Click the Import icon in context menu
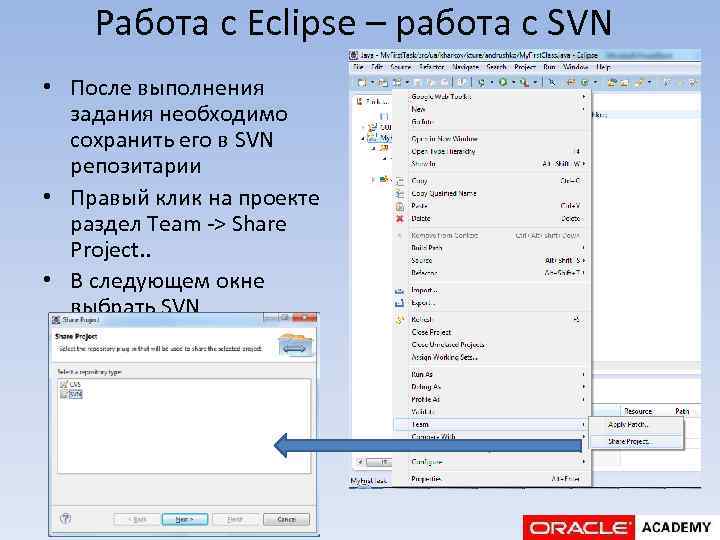The height and width of the screenshot is (540, 720). pos(400,290)
